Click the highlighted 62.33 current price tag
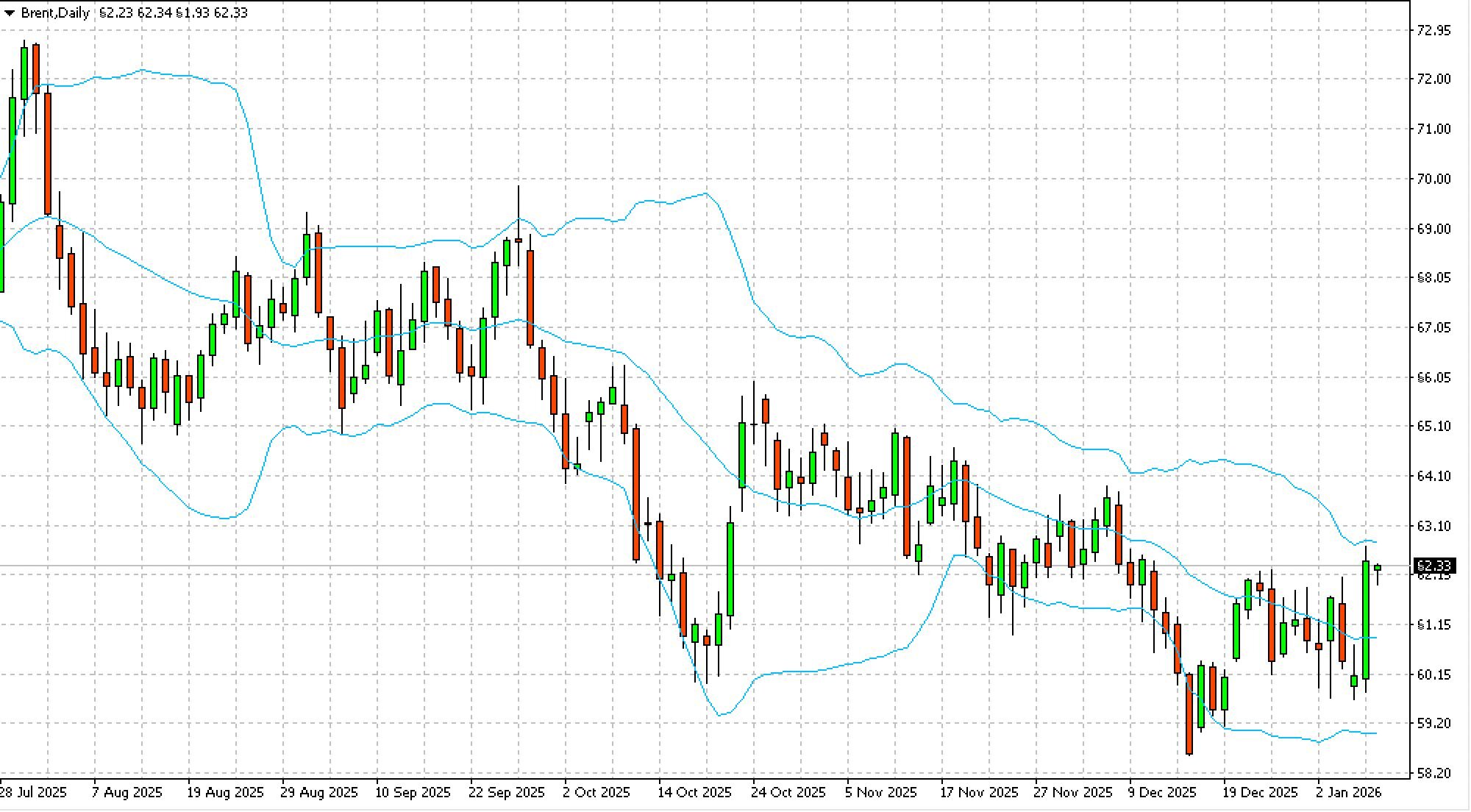The image size is (1471, 812). (x=1433, y=566)
